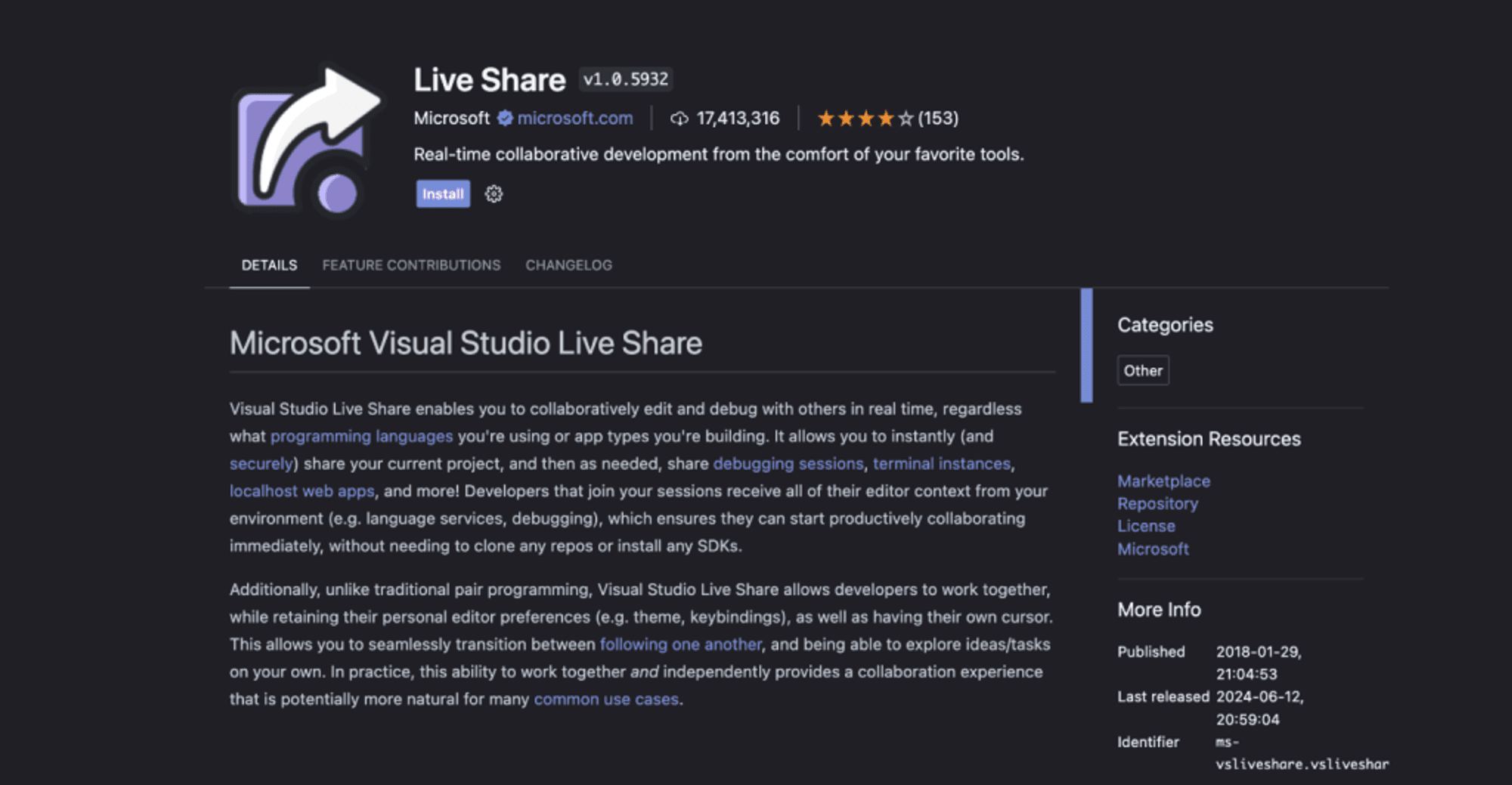Click the details pane vertical scrollbar
Image resolution: width=1512 pixels, height=785 pixels.
tap(1086, 345)
